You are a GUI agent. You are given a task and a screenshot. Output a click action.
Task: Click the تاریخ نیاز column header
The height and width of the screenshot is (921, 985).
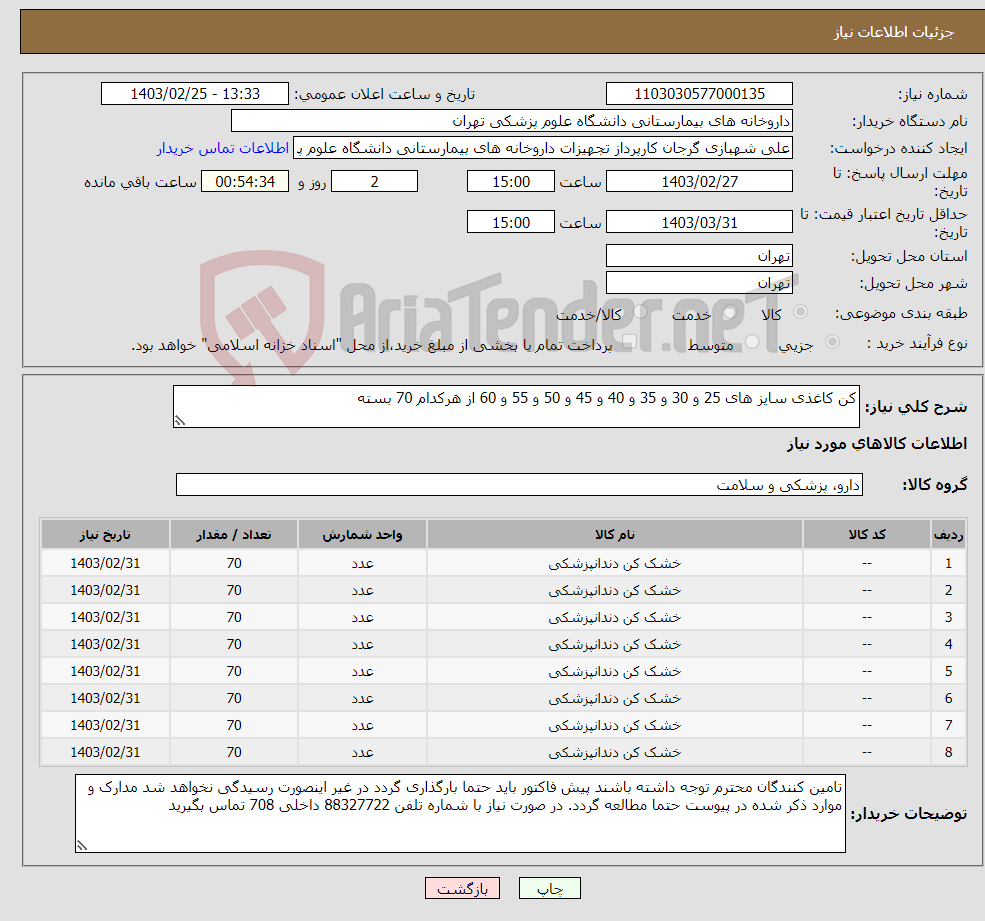(x=105, y=535)
